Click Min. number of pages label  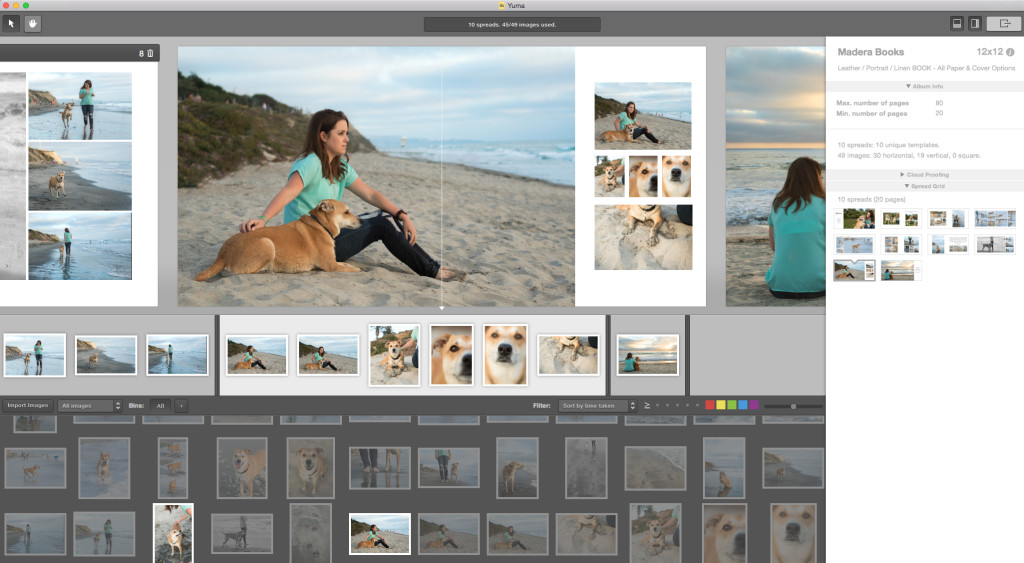tap(872, 114)
